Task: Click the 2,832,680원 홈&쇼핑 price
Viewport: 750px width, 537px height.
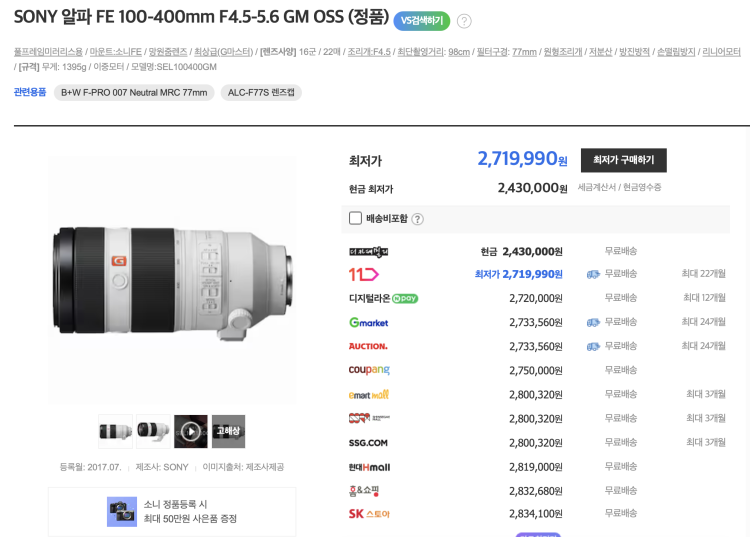Action: click(x=536, y=491)
